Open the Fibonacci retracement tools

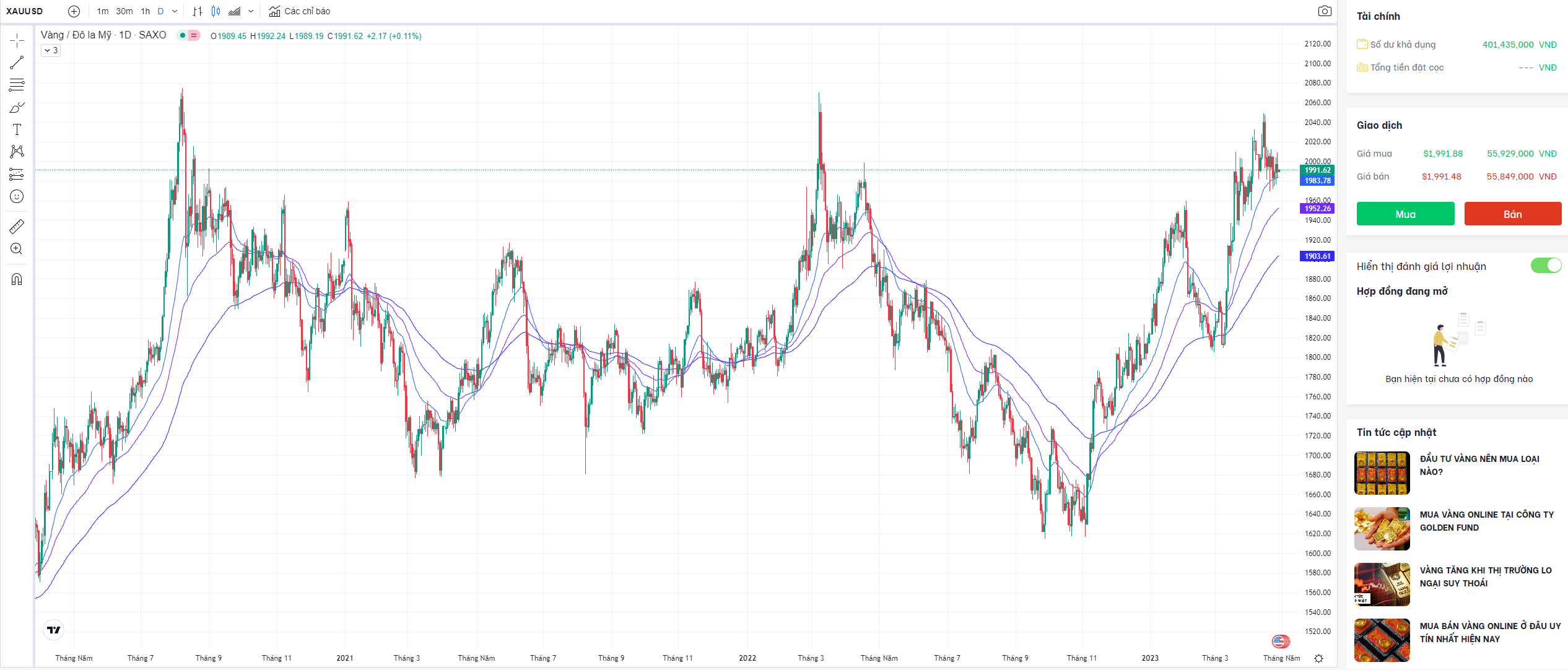point(17,85)
